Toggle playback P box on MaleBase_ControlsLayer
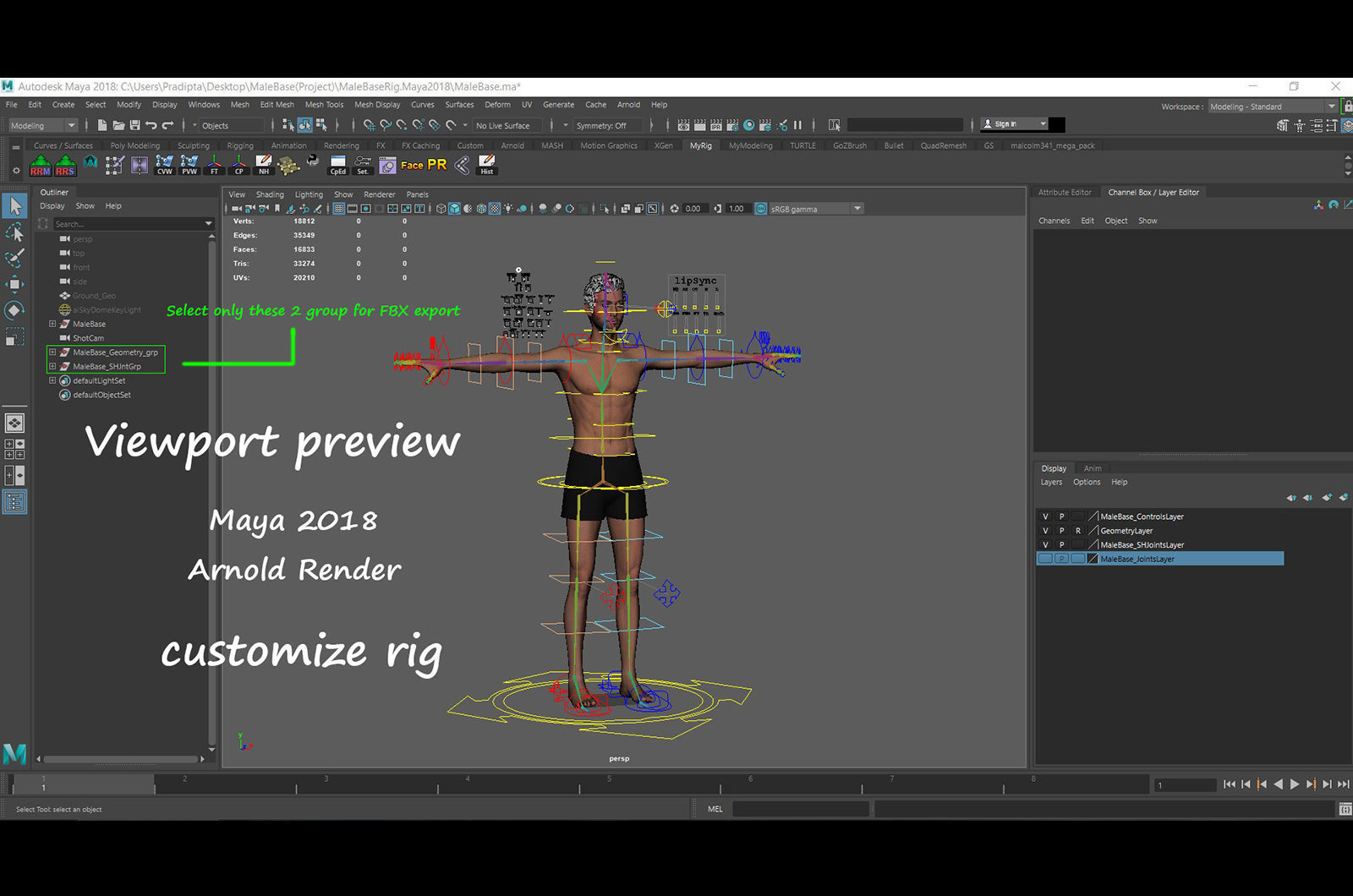The width and height of the screenshot is (1353, 896). (1061, 516)
